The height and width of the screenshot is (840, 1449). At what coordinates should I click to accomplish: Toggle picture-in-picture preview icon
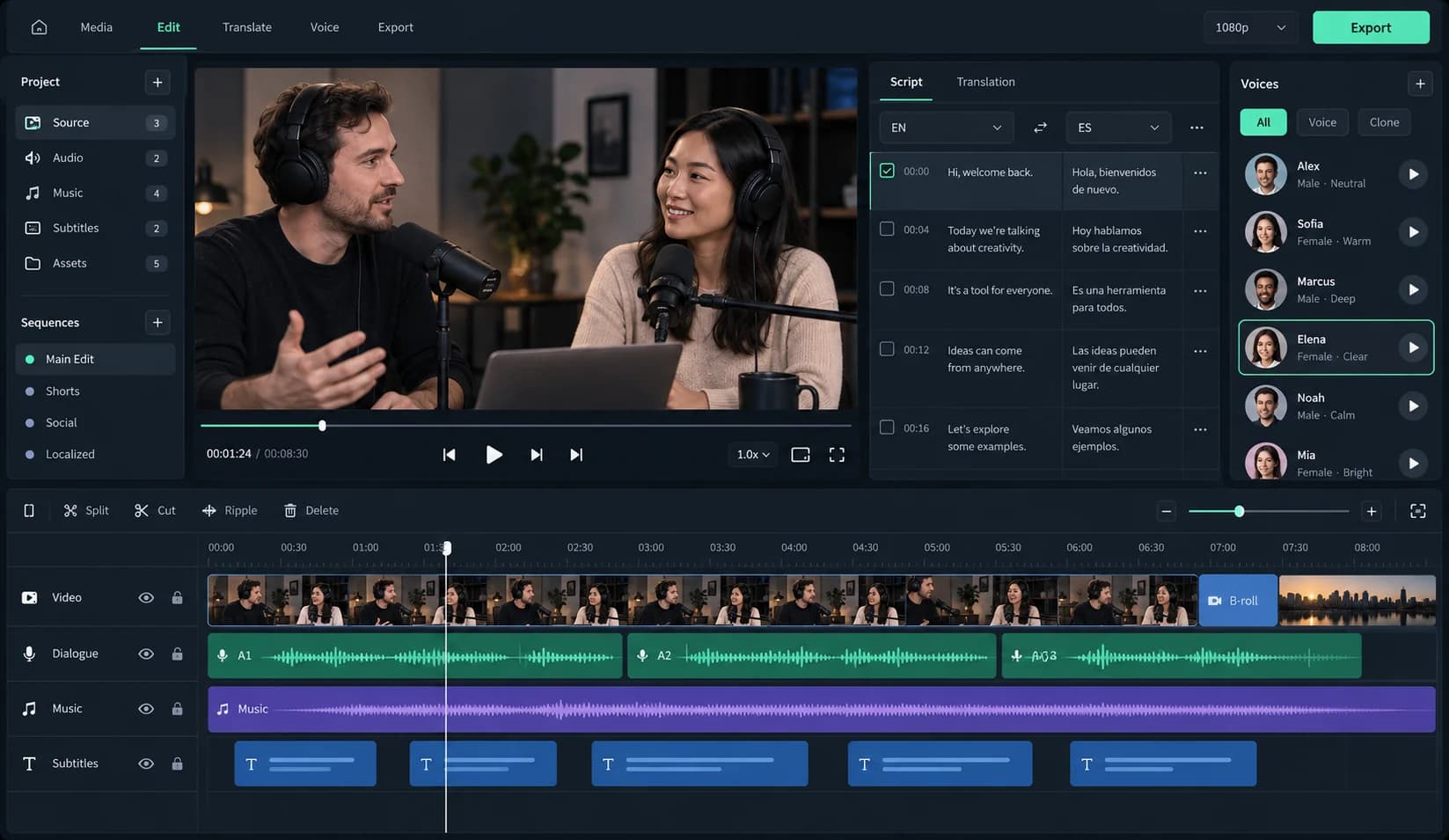[x=801, y=455]
